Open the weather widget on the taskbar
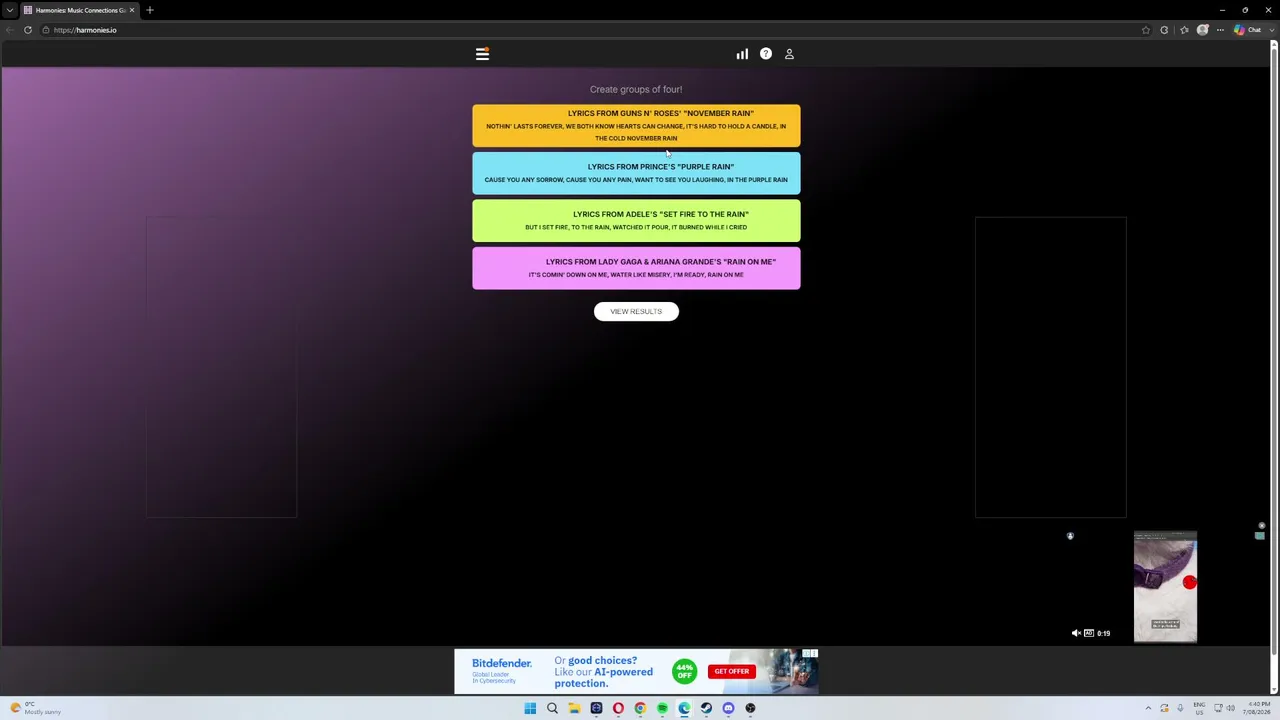This screenshot has width=1280, height=720. point(35,708)
